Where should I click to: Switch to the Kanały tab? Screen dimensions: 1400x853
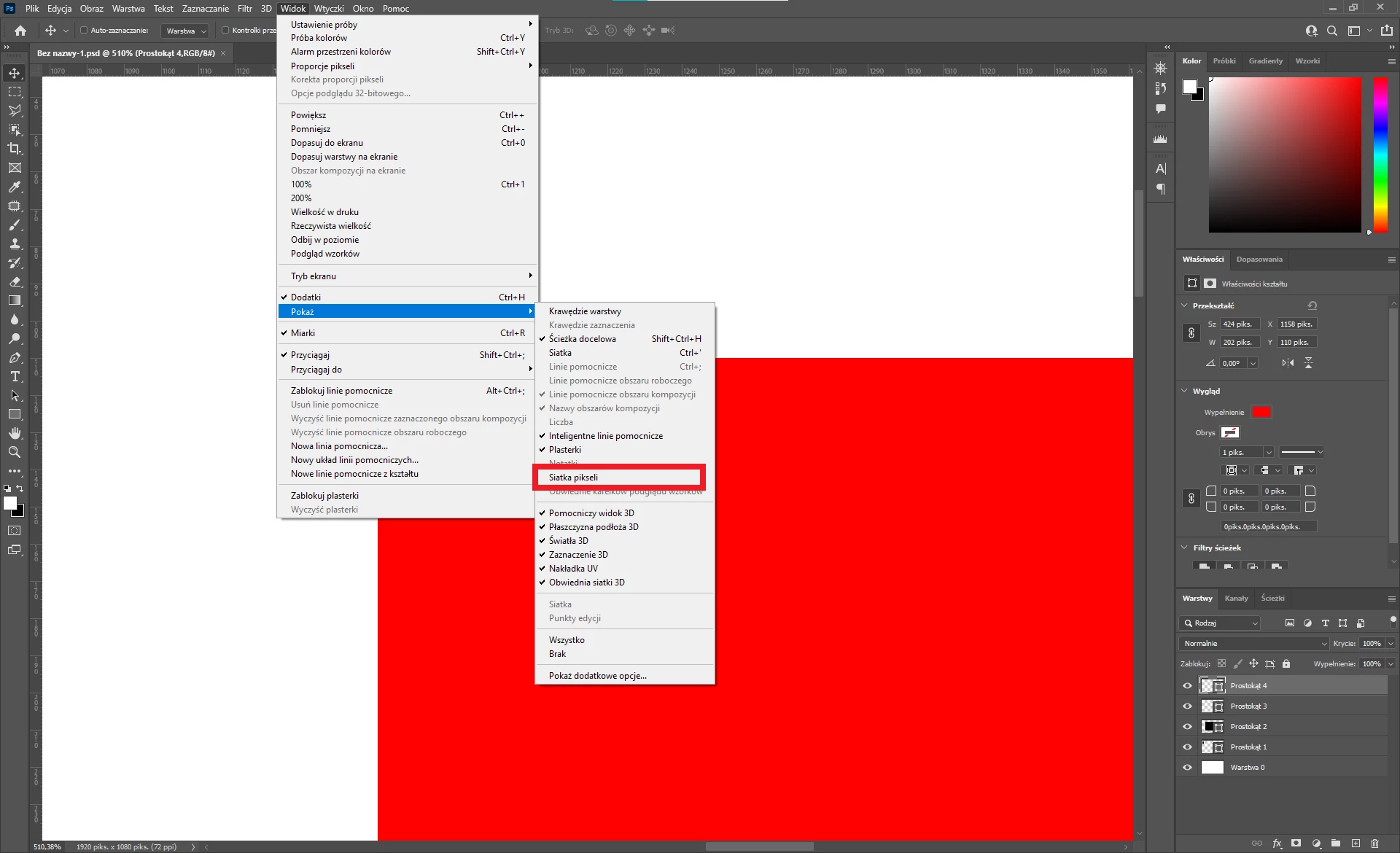1236,599
